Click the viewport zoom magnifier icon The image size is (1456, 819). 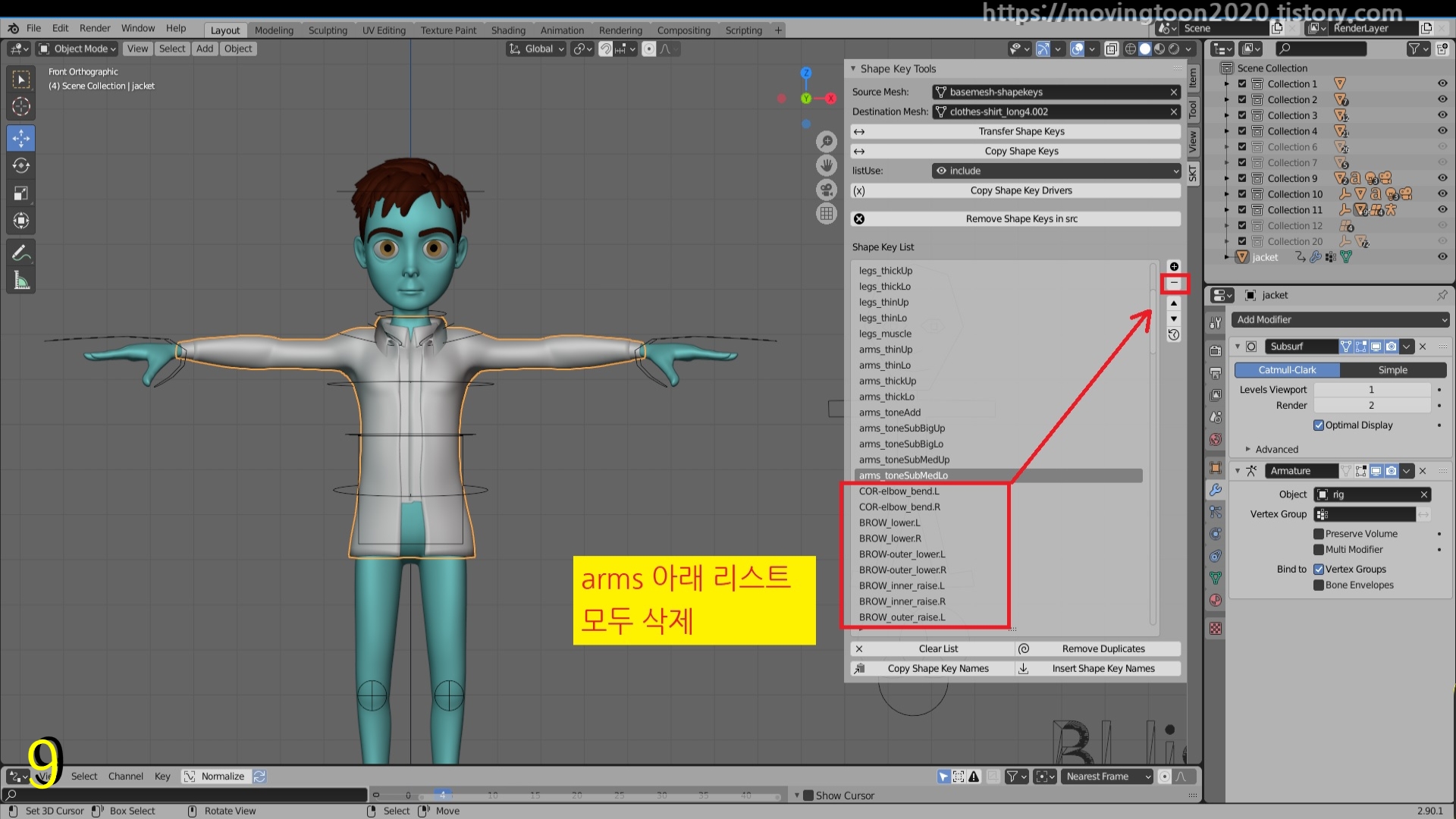(x=827, y=141)
